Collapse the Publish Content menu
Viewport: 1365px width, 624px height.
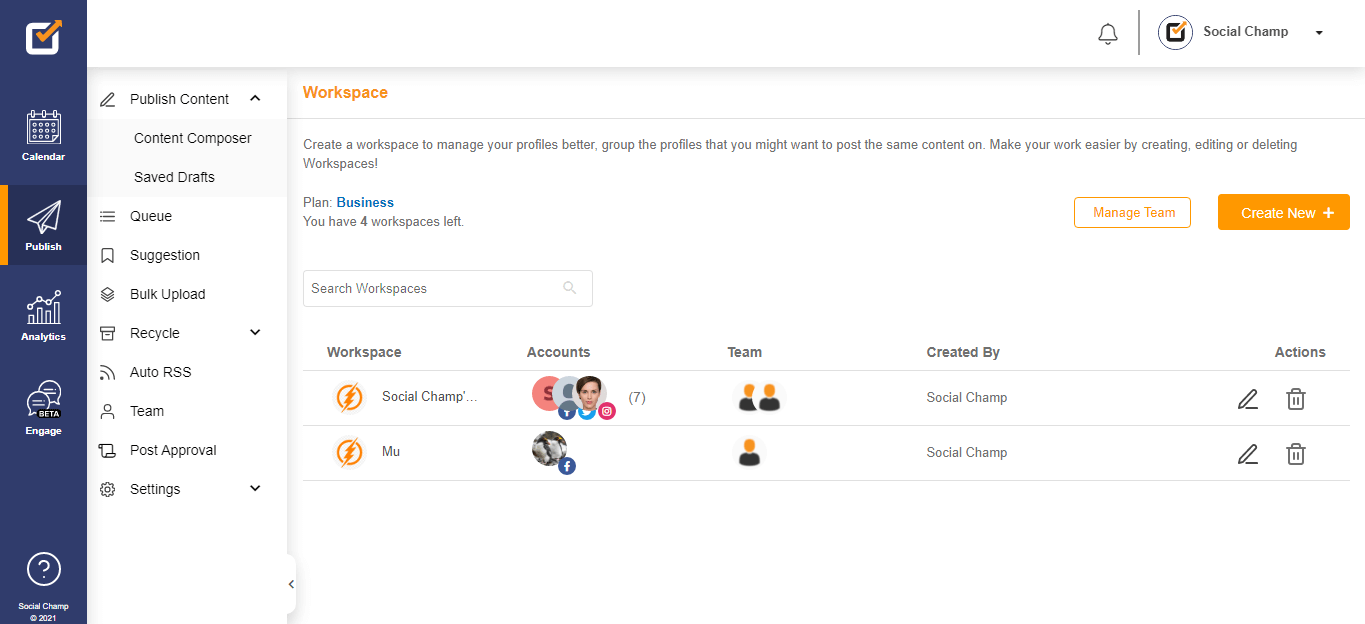tap(255, 98)
